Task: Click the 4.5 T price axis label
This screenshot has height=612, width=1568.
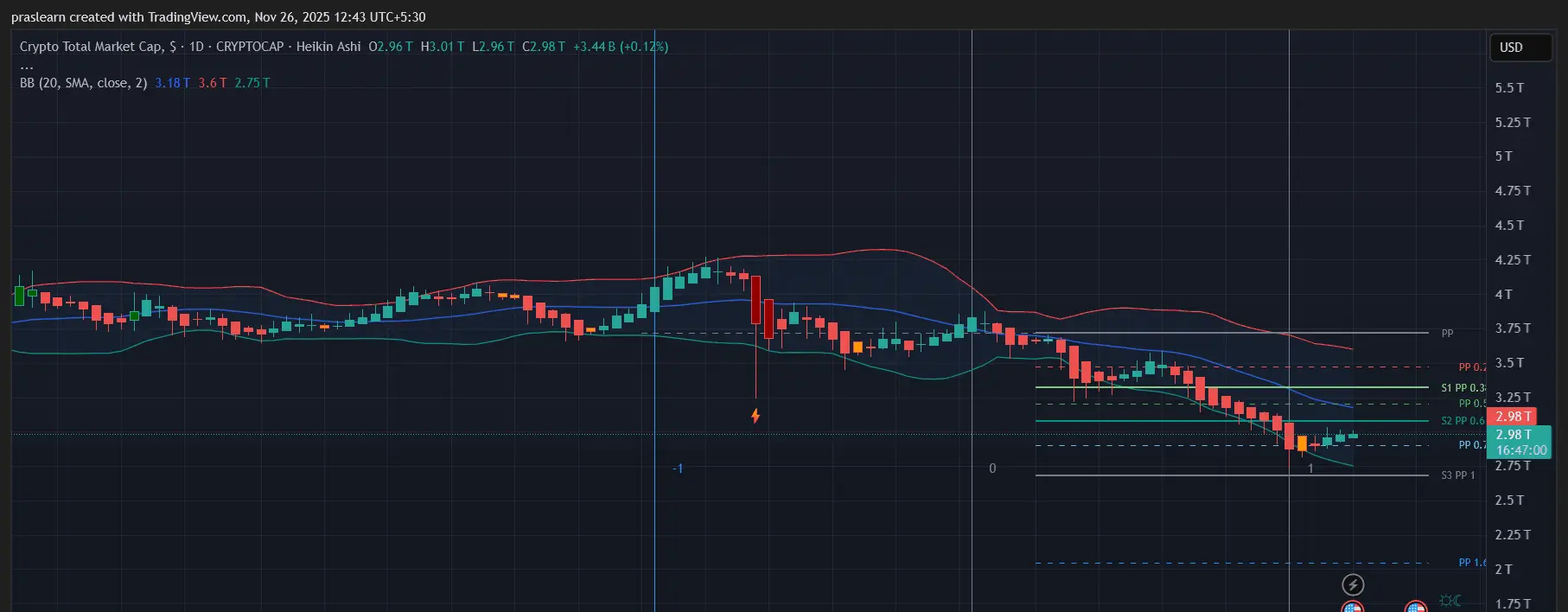Action: pyautogui.click(x=1509, y=226)
